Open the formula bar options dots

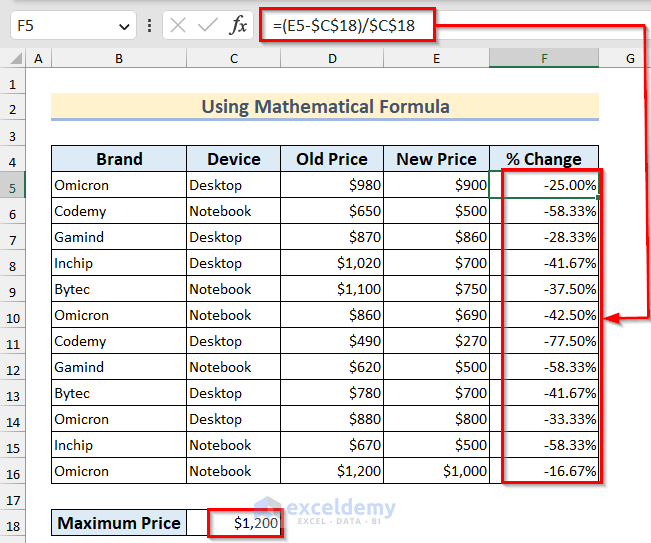tap(149, 25)
